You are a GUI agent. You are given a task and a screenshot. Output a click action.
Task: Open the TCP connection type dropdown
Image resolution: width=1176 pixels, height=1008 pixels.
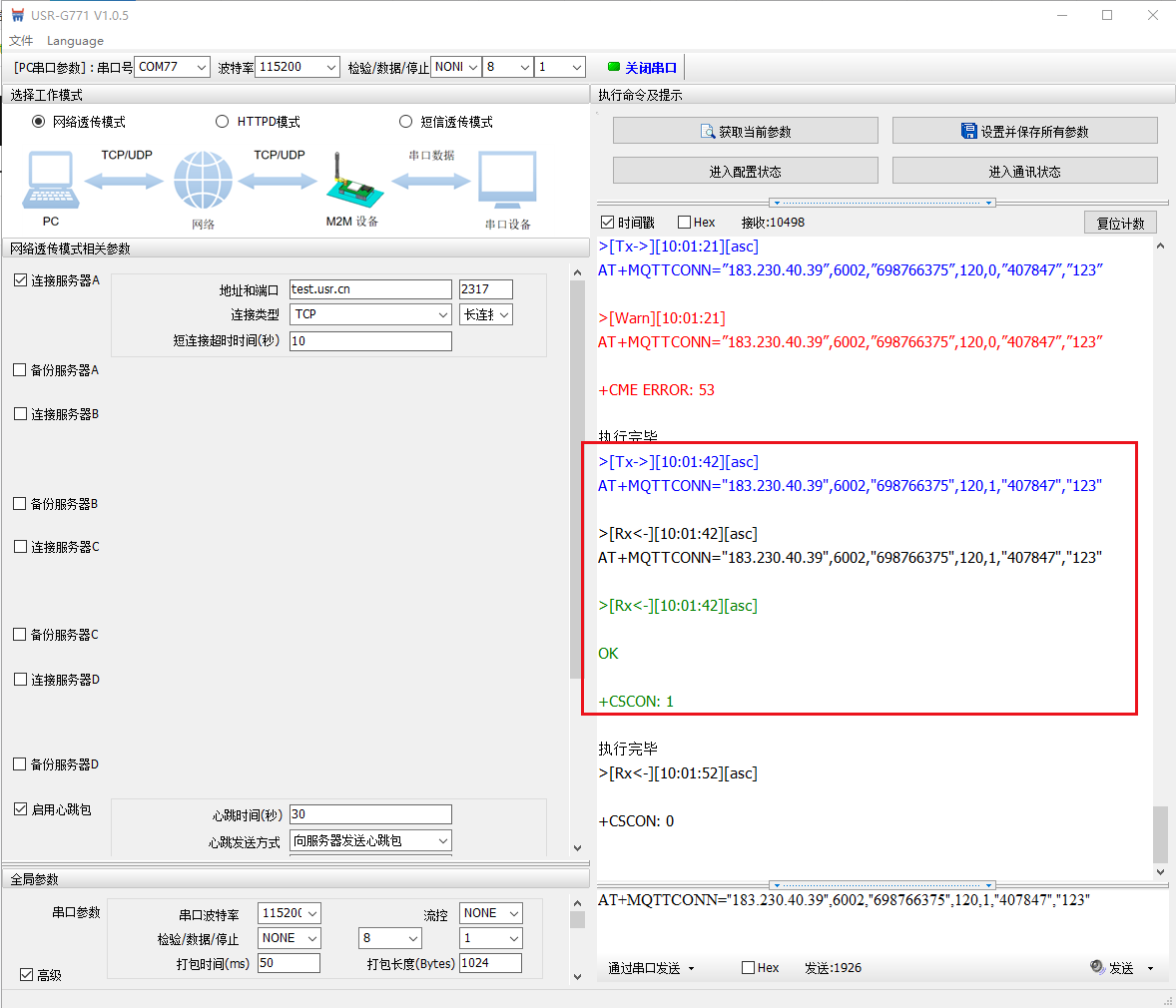[x=443, y=314]
